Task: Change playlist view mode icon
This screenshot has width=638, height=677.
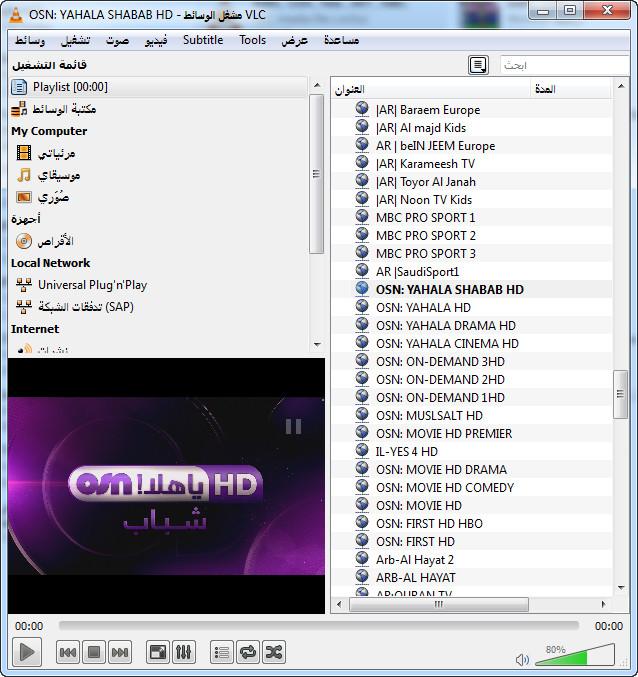Action: pyautogui.click(x=478, y=65)
